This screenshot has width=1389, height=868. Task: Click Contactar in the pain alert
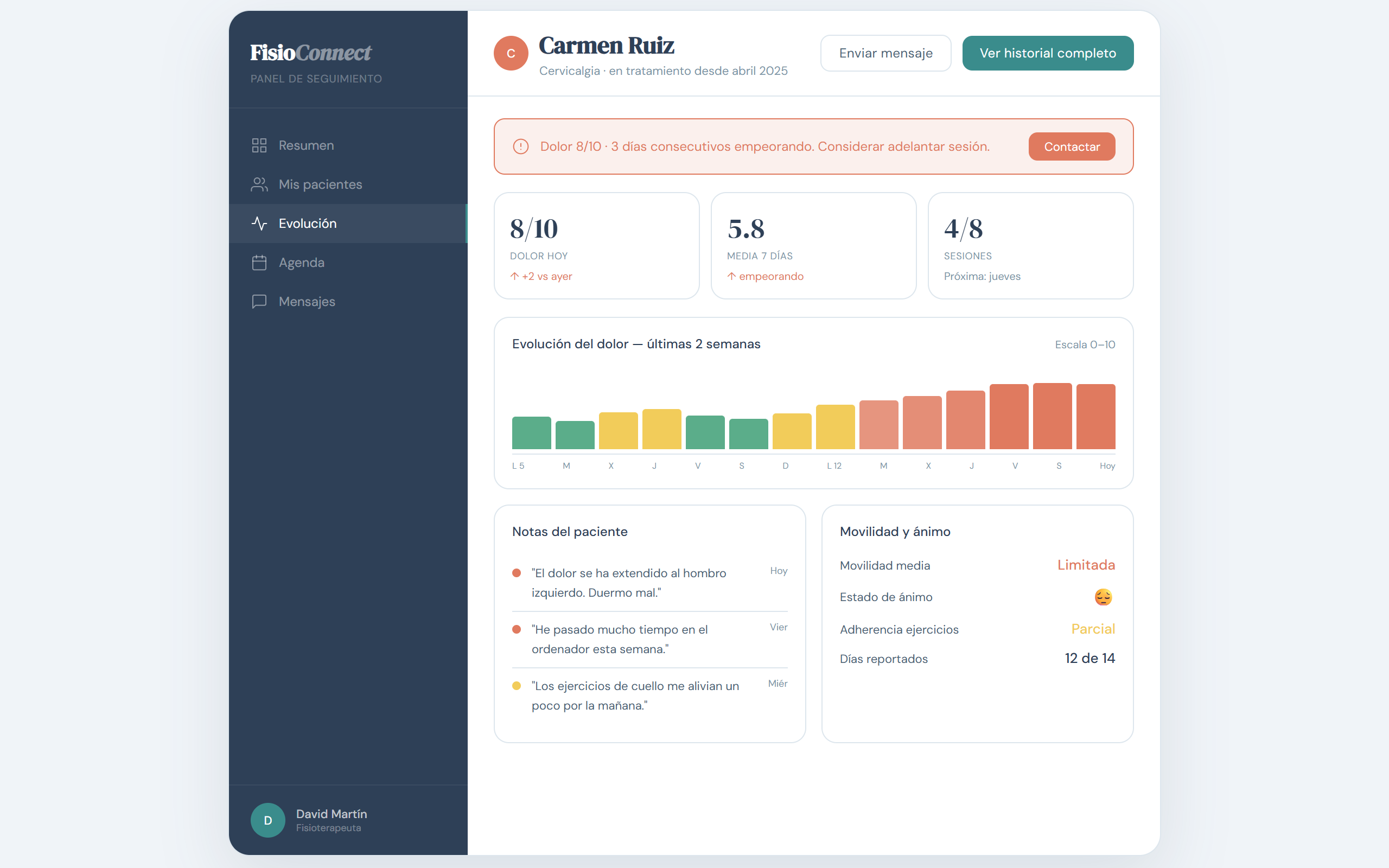click(x=1072, y=146)
